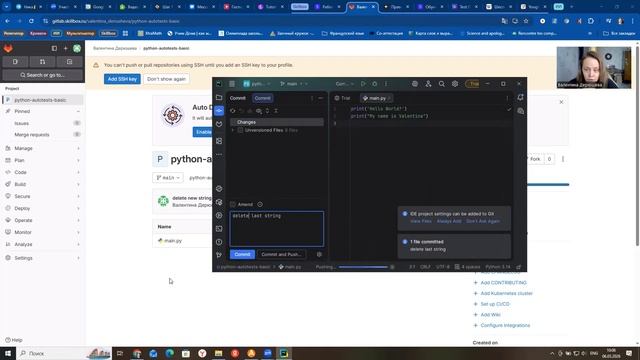Click Commit and Push button

pos(281,254)
